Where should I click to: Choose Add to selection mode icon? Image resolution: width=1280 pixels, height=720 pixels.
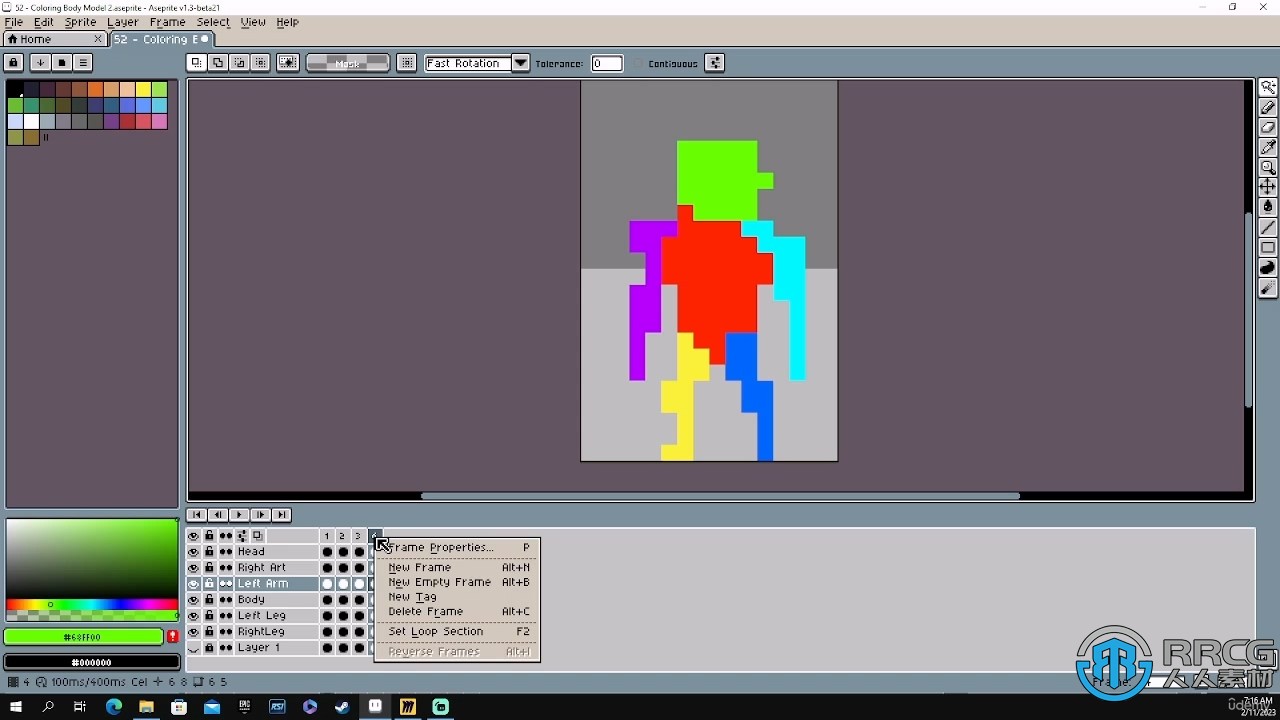click(218, 63)
